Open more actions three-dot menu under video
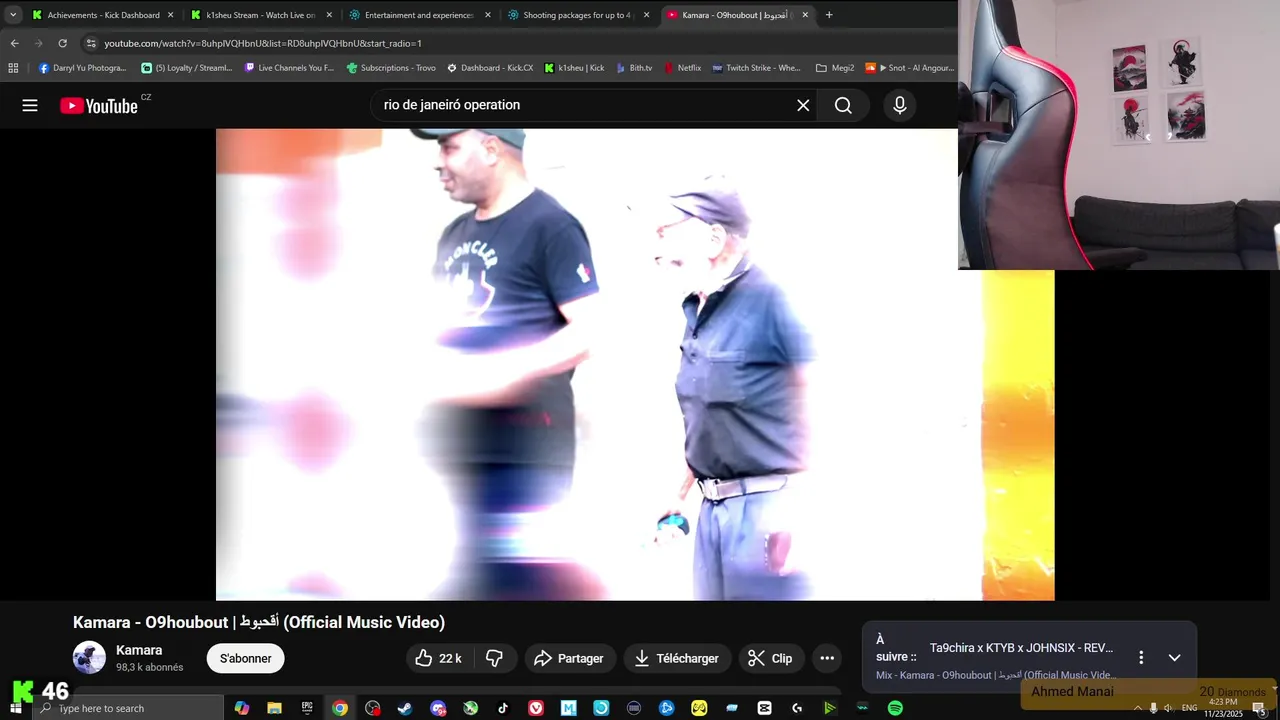The height and width of the screenshot is (720, 1280). click(x=827, y=658)
